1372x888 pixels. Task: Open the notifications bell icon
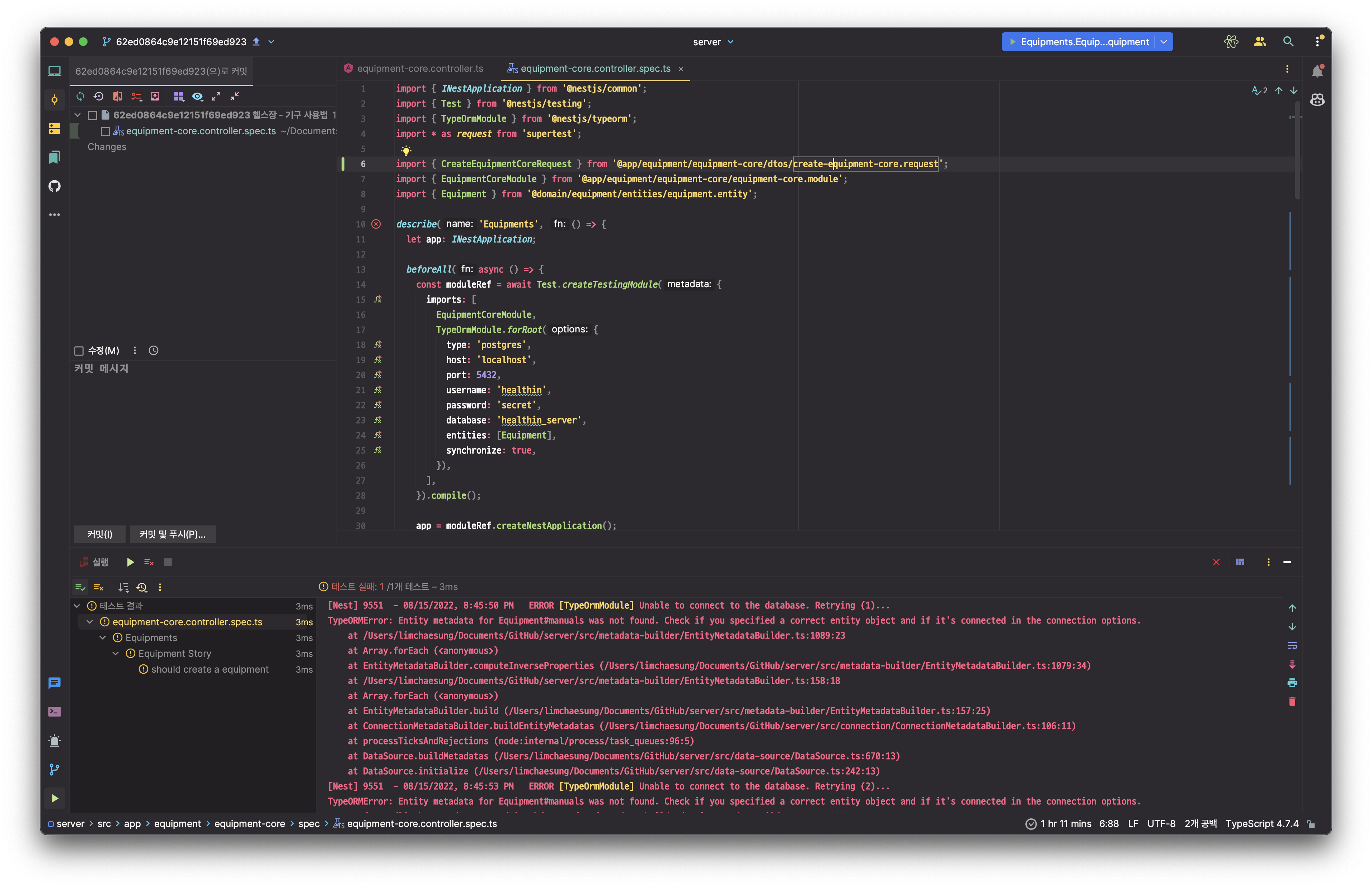(1317, 71)
